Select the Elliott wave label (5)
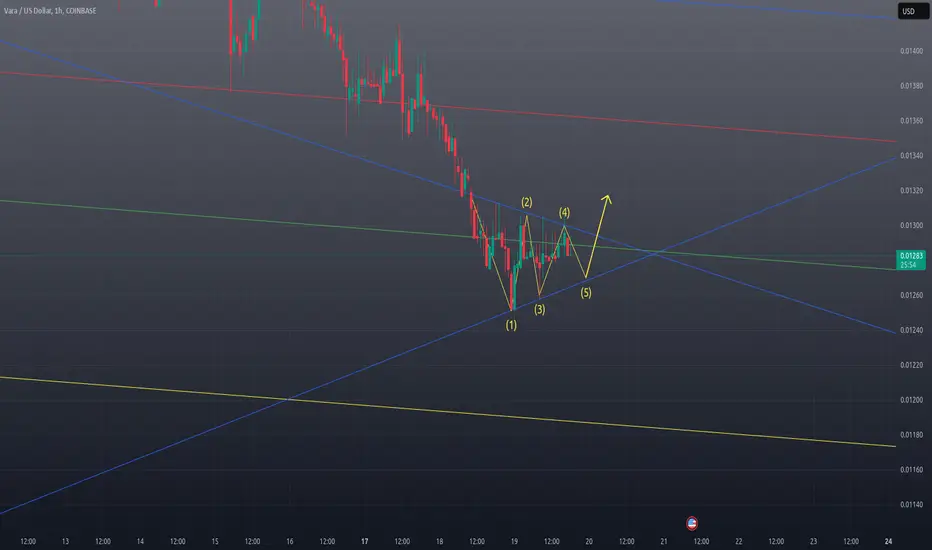 click(x=586, y=293)
